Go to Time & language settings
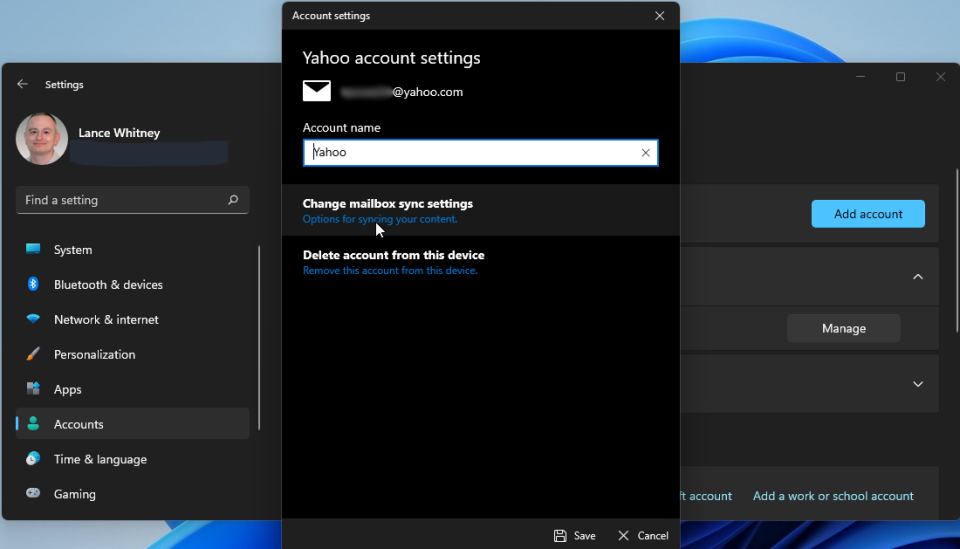The width and height of the screenshot is (960, 549). 100,460
